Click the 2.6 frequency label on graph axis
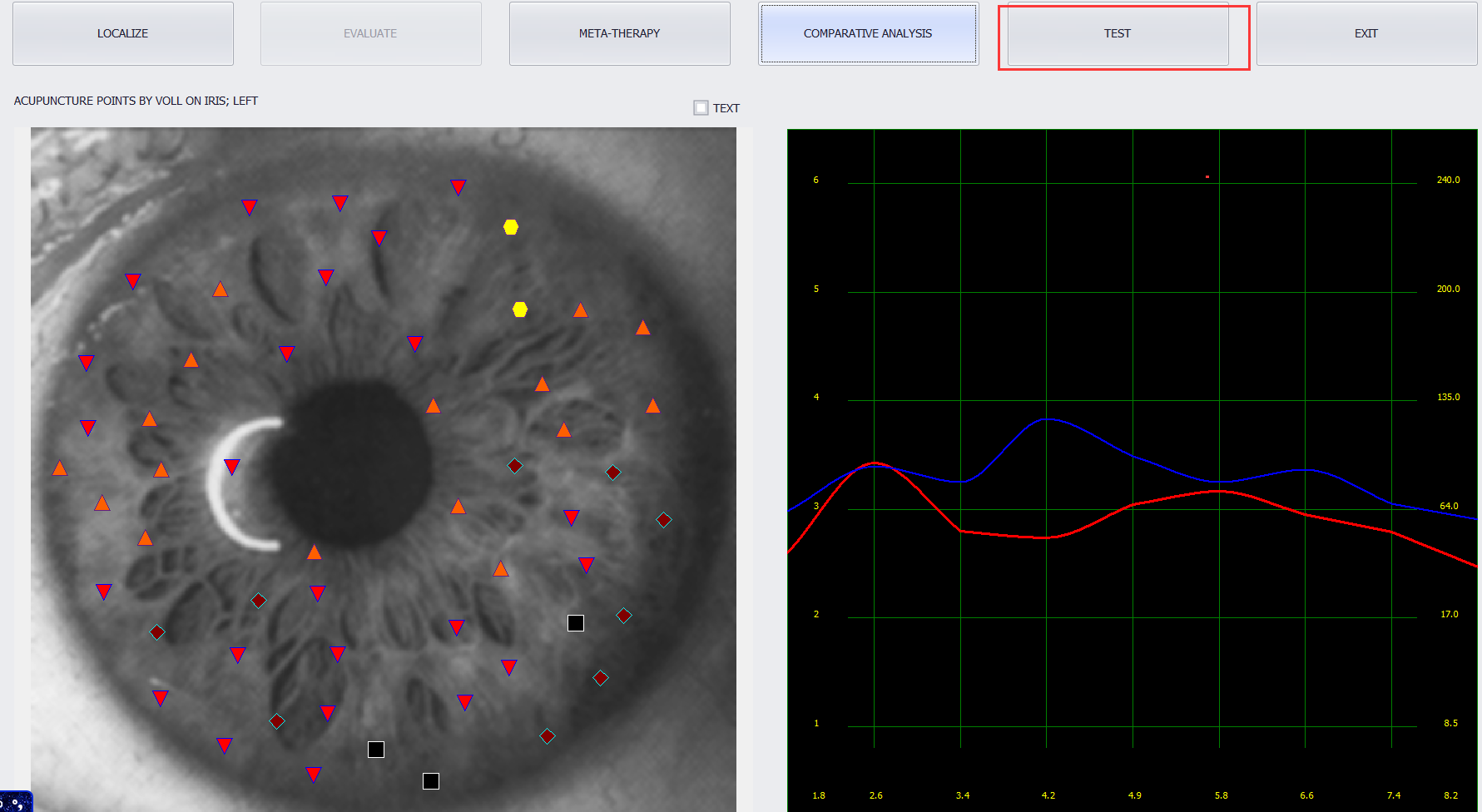 876,795
